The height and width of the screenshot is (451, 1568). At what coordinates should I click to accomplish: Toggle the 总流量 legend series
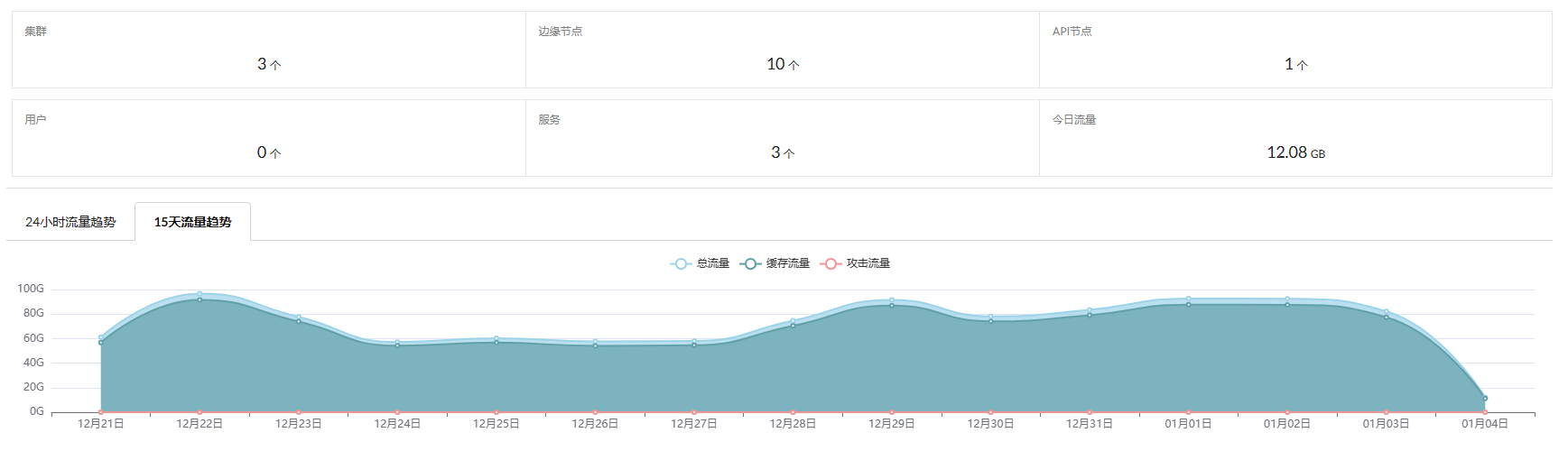click(700, 263)
